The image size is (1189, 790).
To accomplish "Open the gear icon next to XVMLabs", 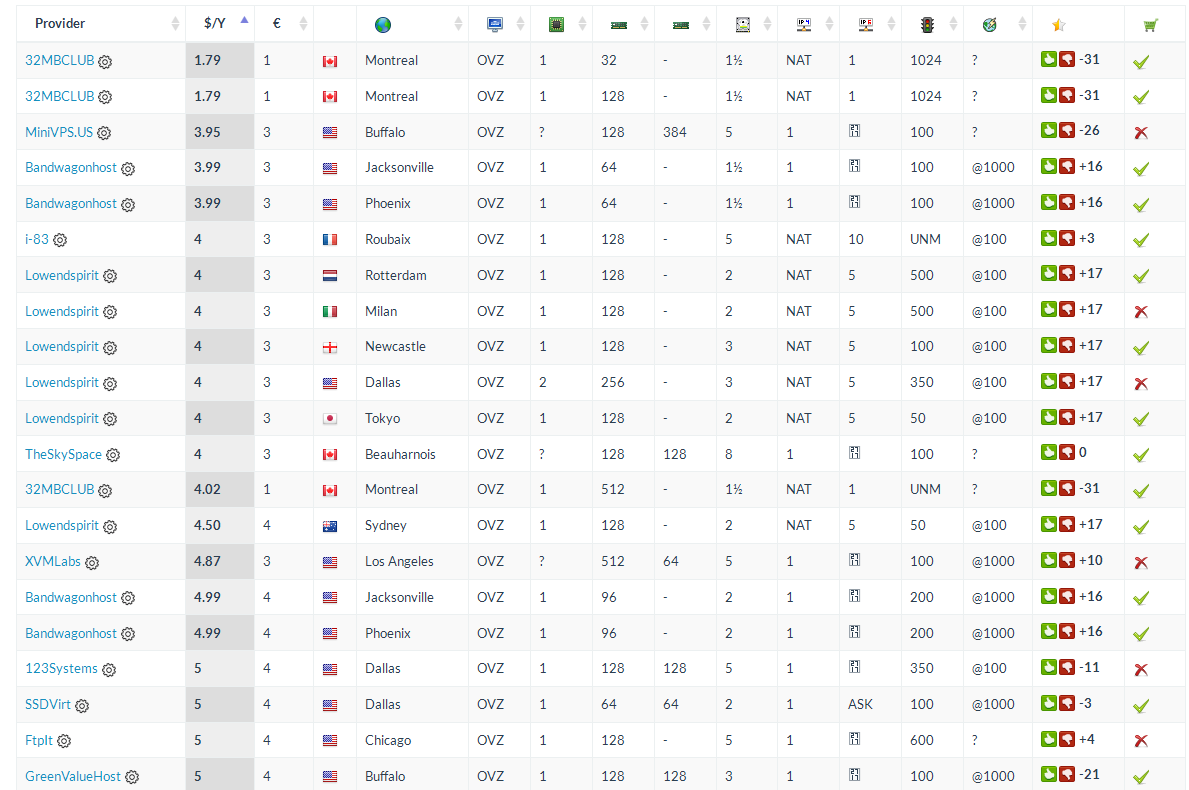I will [x=92, y=563].
